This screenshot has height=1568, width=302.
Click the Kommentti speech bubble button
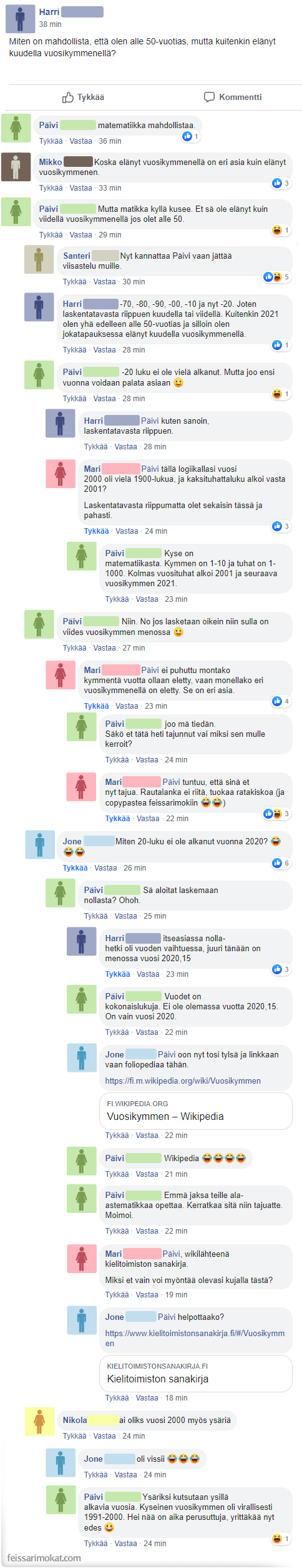tap(233, 97)
